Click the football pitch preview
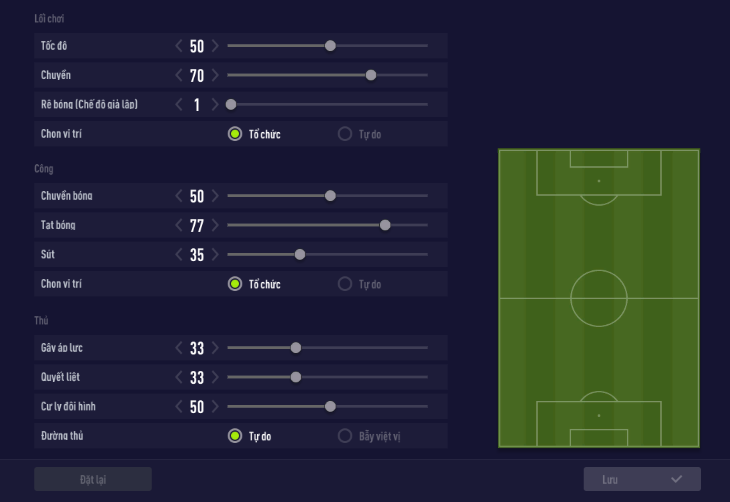730x502 pixels. pyautogui.click(x=599, y=298)
